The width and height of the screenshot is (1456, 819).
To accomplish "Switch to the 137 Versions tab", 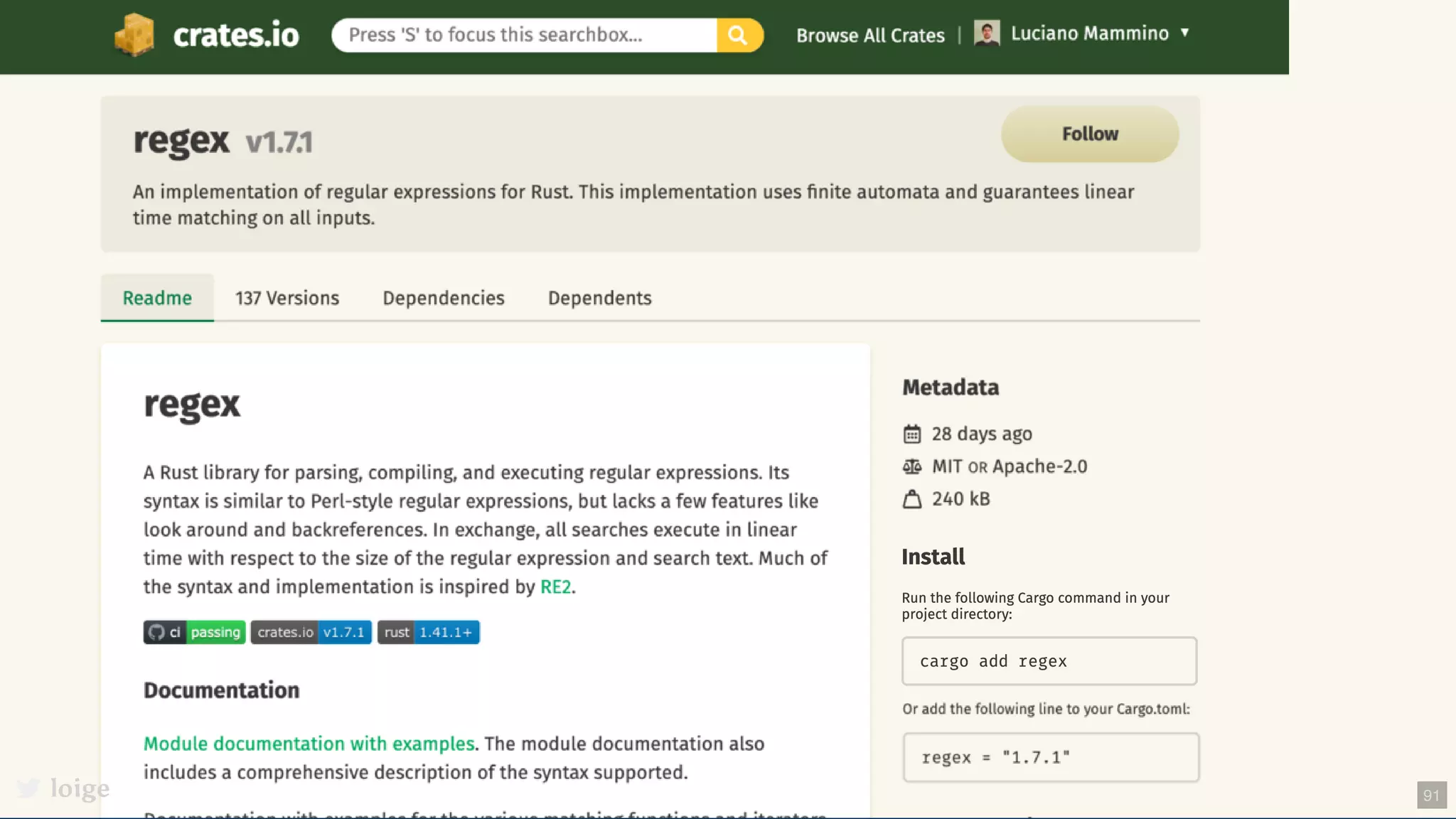I will tap(287, 298).
